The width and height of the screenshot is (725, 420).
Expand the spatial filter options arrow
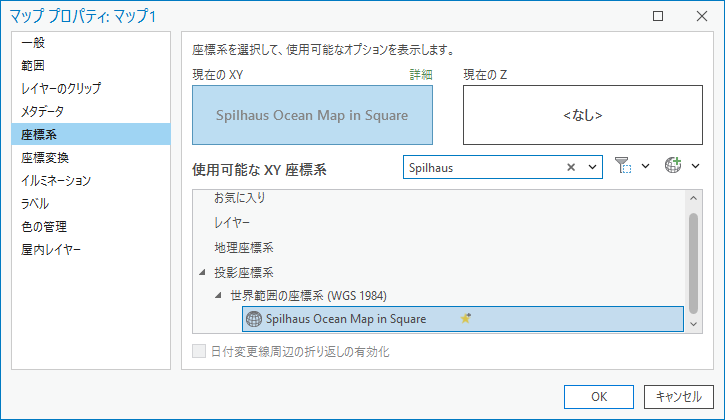[x=645, y=166]
